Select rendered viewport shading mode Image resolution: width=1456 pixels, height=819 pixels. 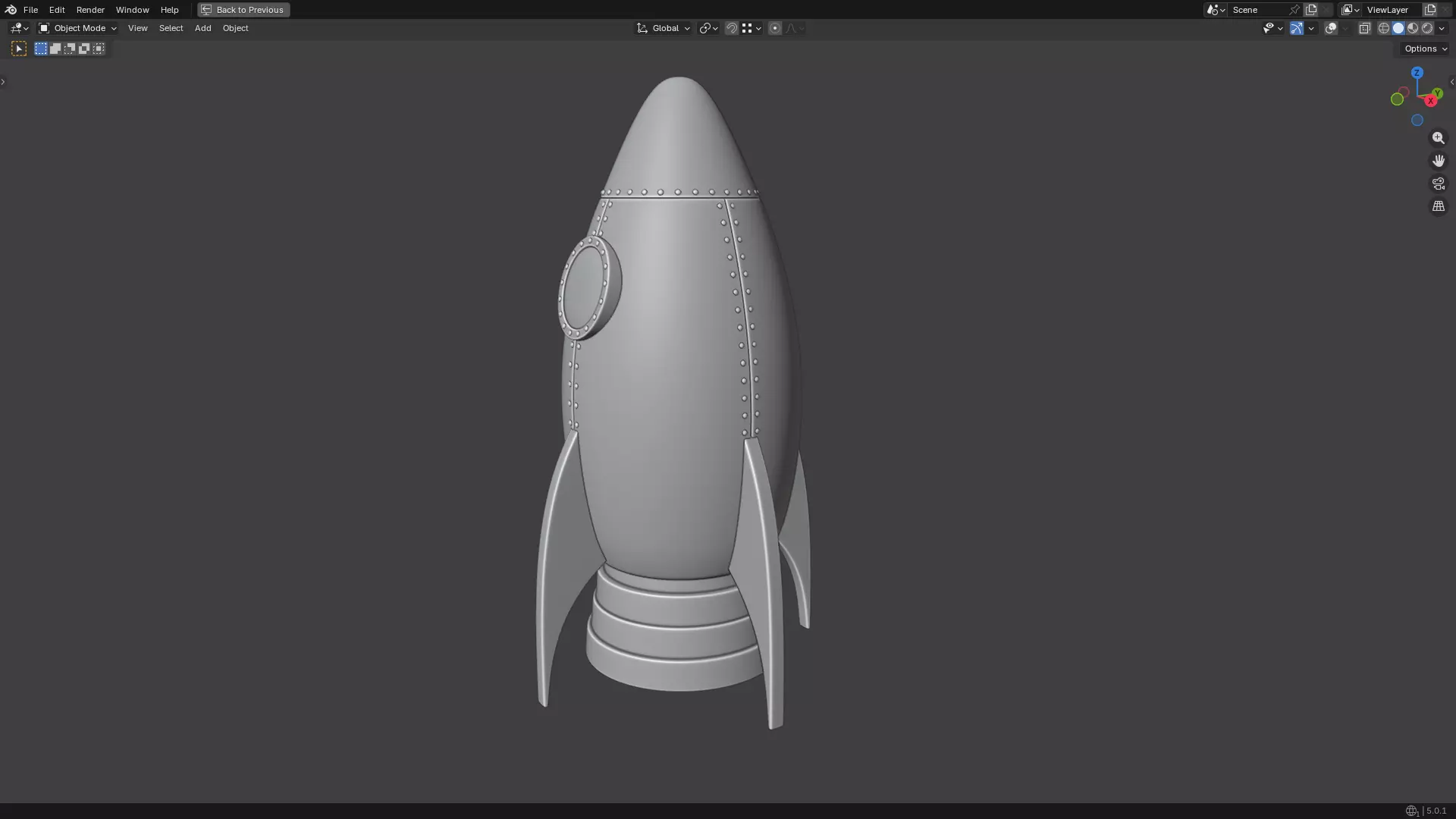tap(1427, 28)
